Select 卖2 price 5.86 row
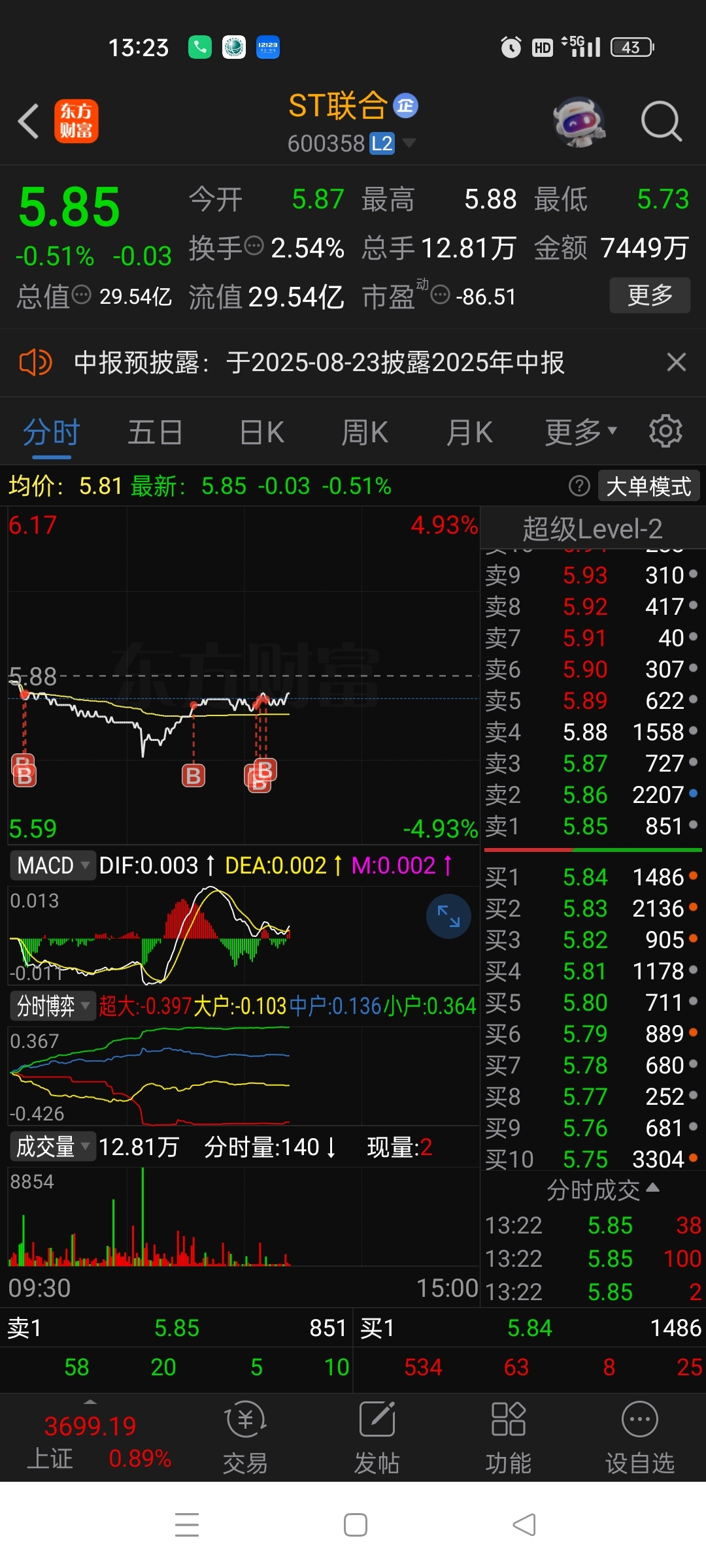Screen dimensions: 706x1568 tap(592, 794)
